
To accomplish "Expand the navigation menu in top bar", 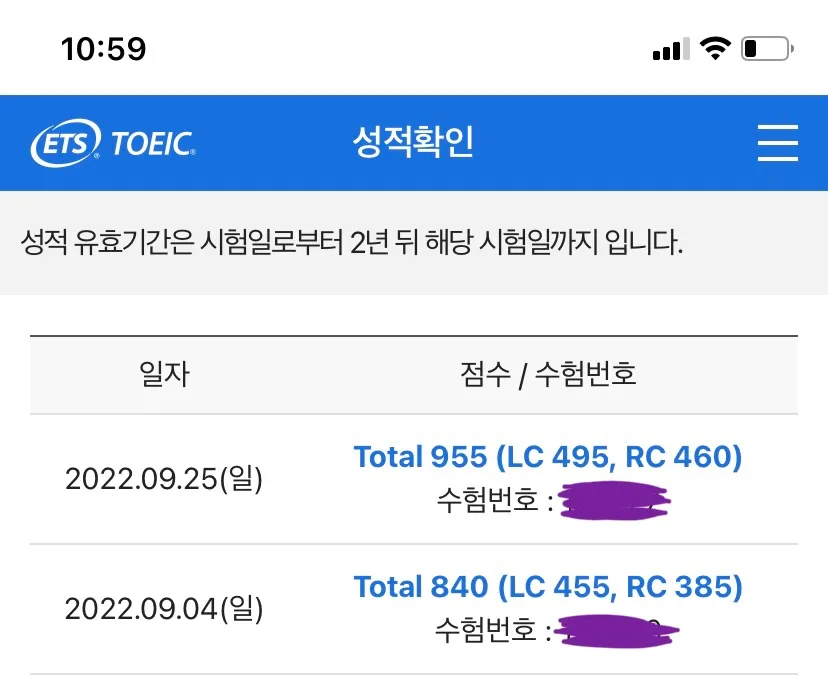I will click(777, 143).
